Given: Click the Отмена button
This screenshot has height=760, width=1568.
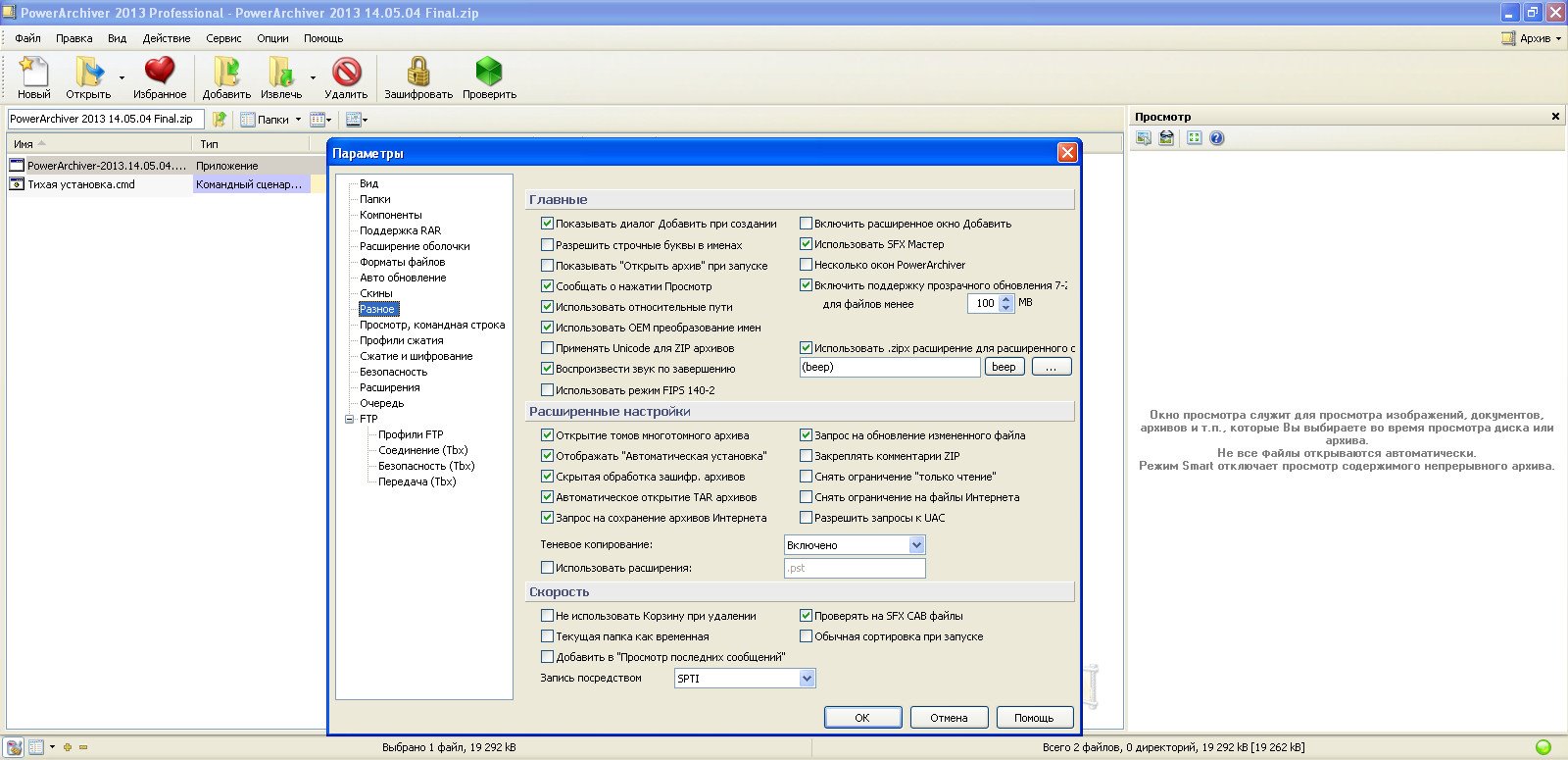Looking at the screenshot, I should [x=949, y=718].
